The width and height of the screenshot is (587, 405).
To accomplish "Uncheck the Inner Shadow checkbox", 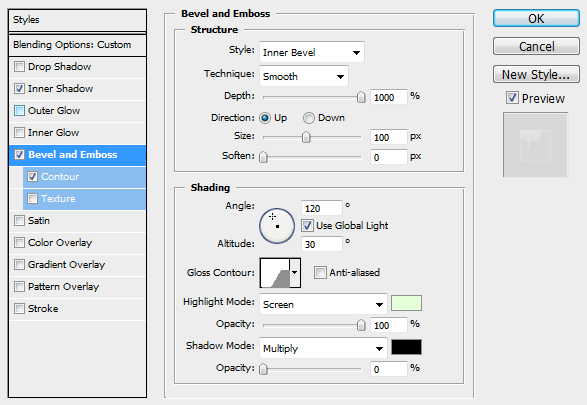I will coord(19,89).
